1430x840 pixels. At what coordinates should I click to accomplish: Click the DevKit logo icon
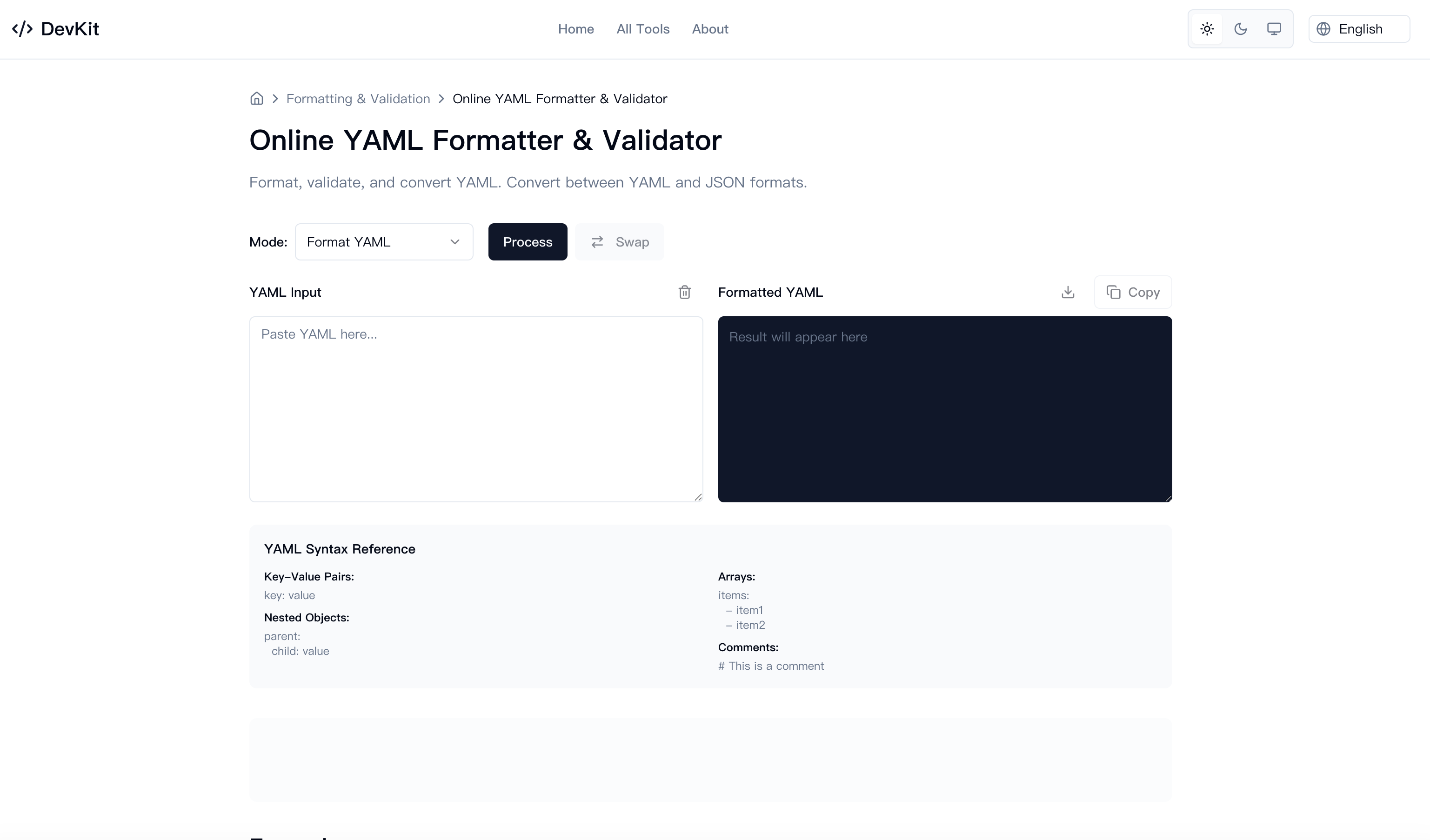click(x=23, y=28)
